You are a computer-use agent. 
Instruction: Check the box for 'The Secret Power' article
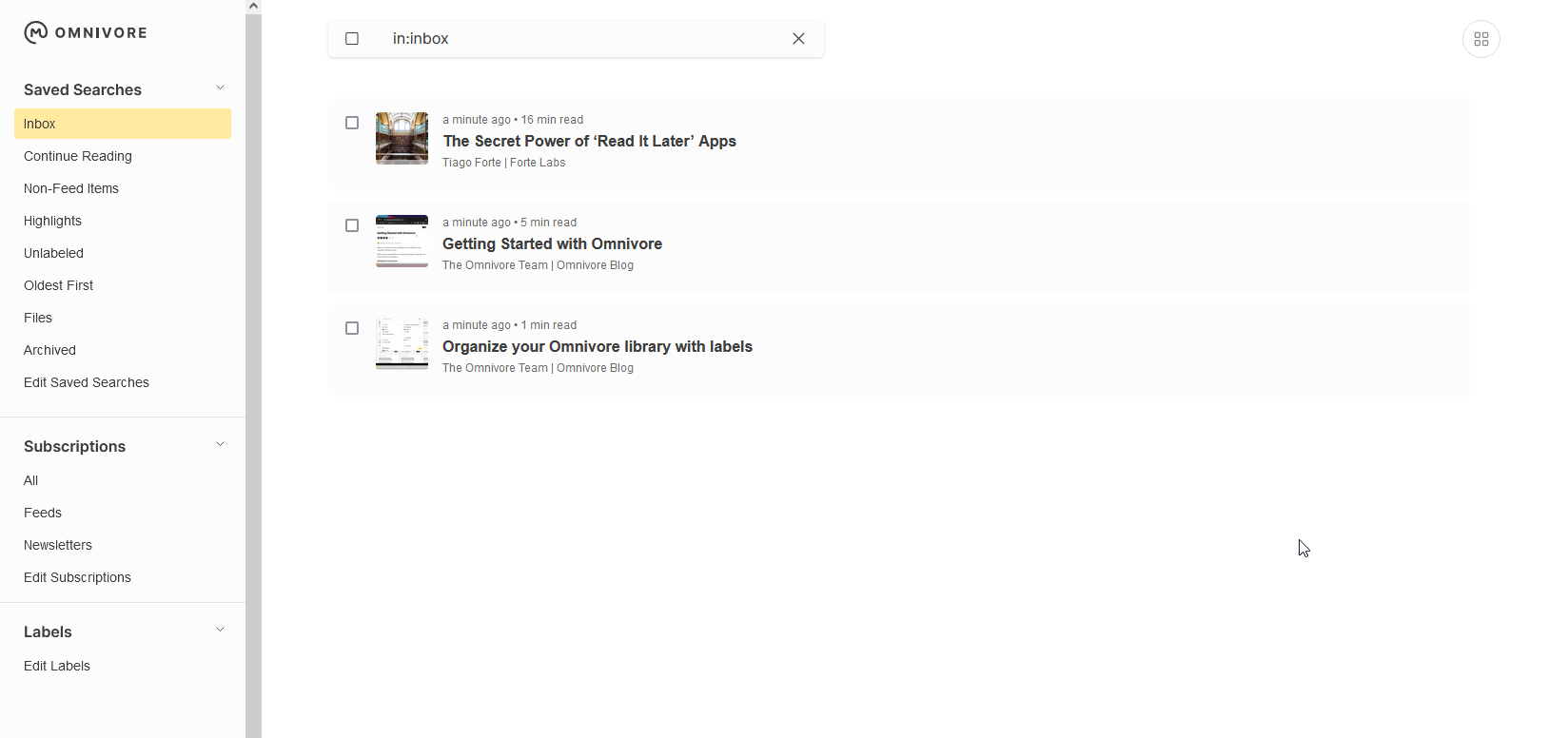pos(352,123)
